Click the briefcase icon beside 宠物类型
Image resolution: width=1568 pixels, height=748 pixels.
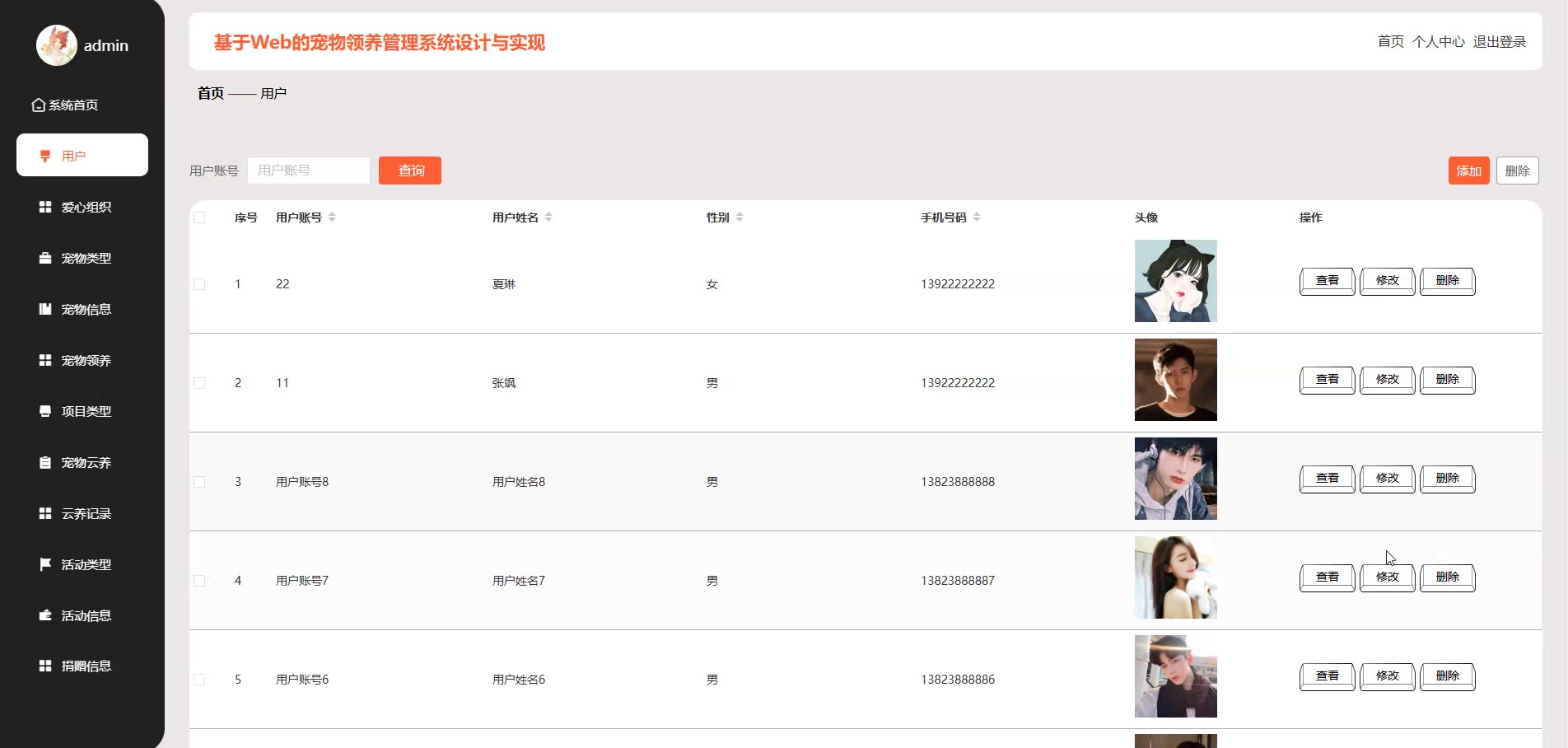(45, 258)
